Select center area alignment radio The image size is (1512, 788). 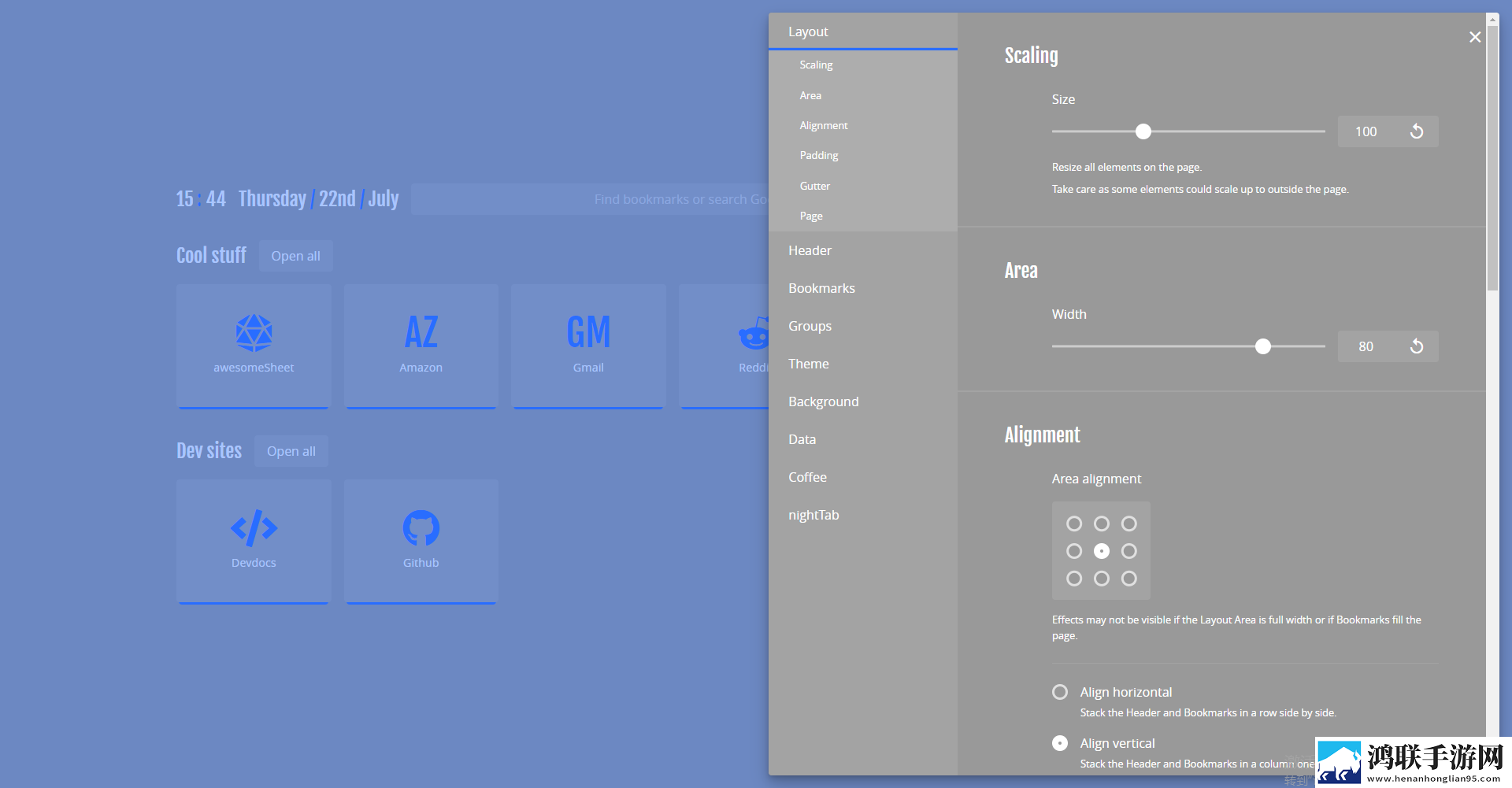1102,551
